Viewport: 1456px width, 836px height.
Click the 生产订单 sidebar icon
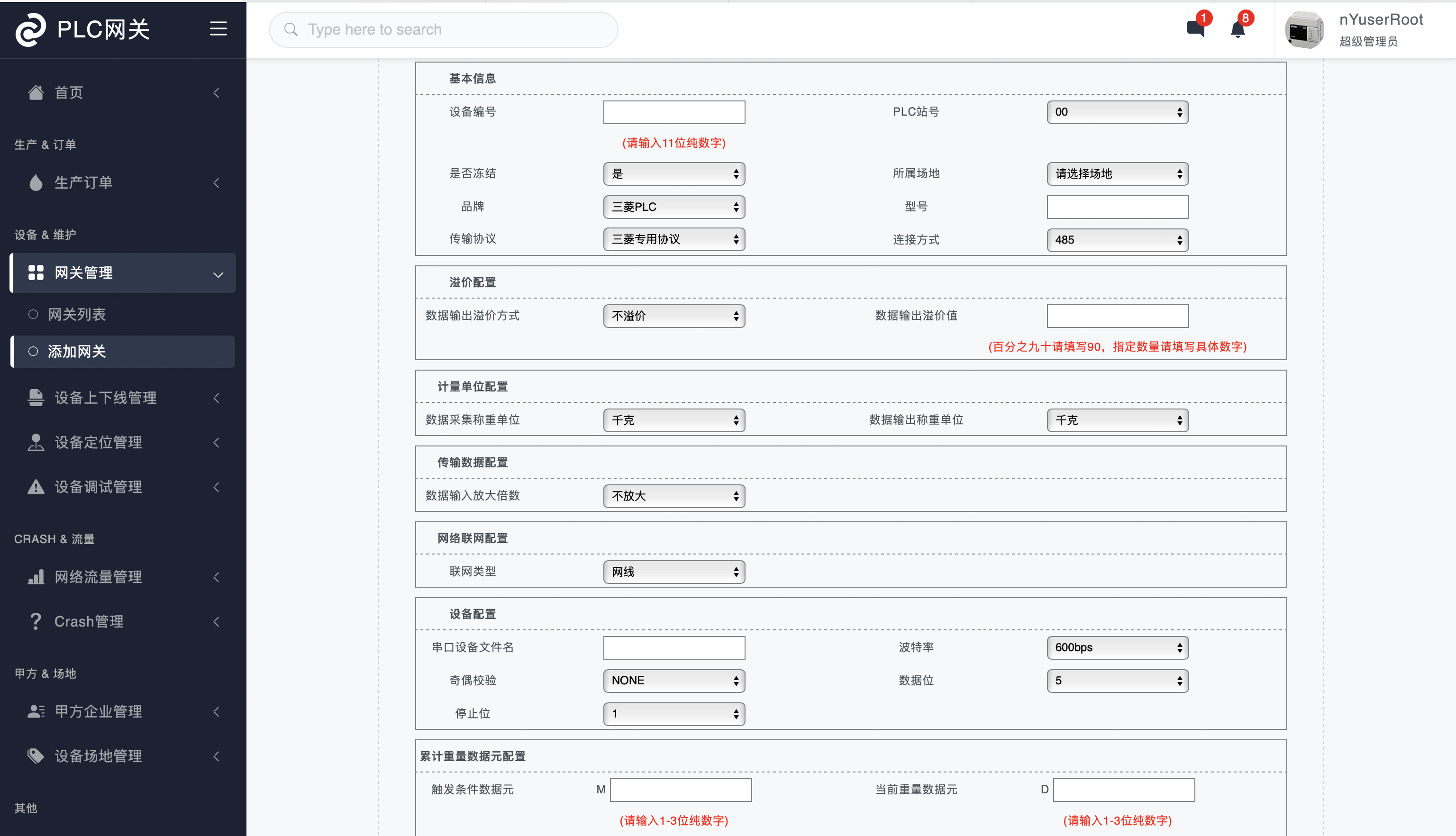coord(35,182)
